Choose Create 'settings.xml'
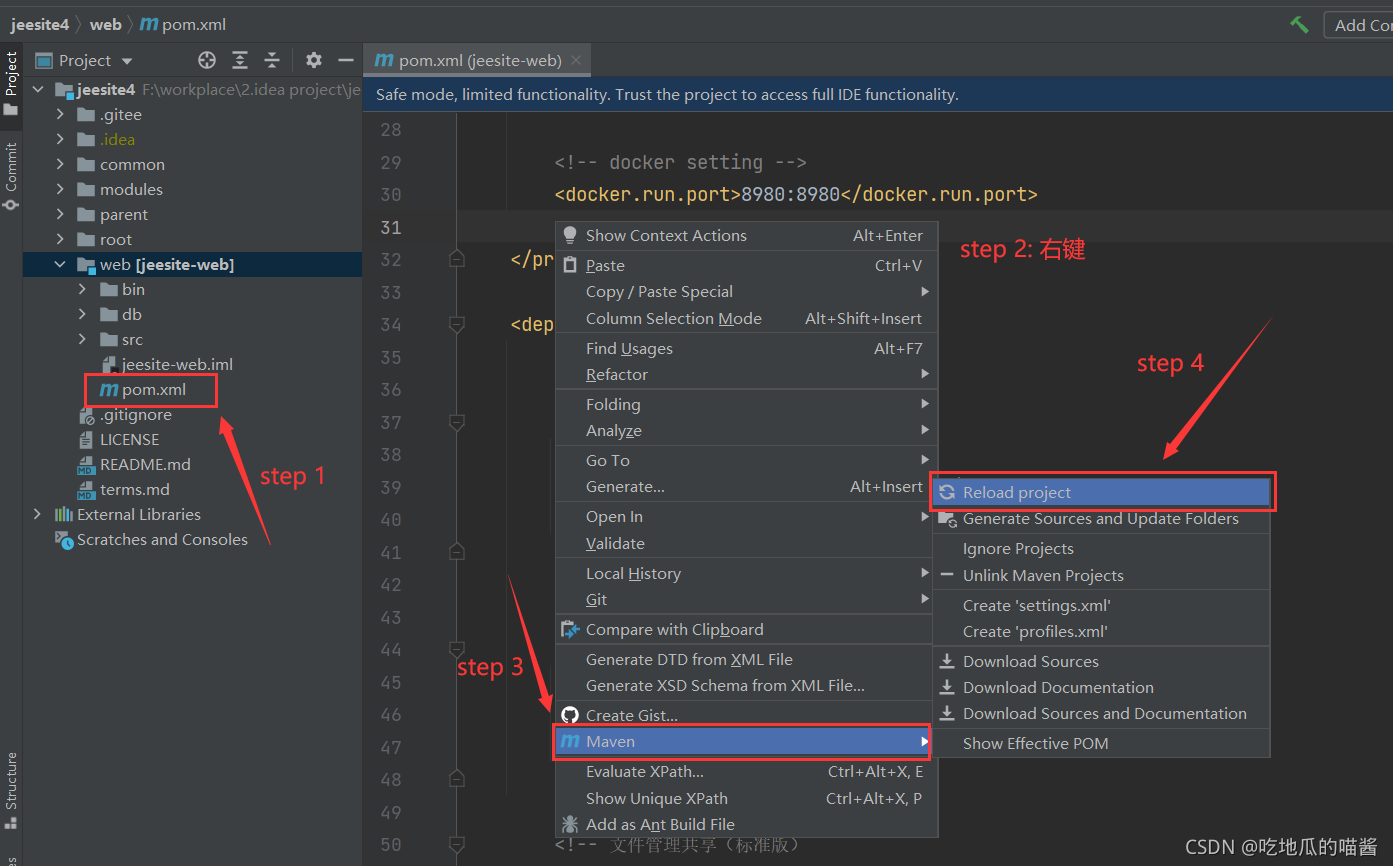Screen dimensions: 1393x866 pos(1102,605)
